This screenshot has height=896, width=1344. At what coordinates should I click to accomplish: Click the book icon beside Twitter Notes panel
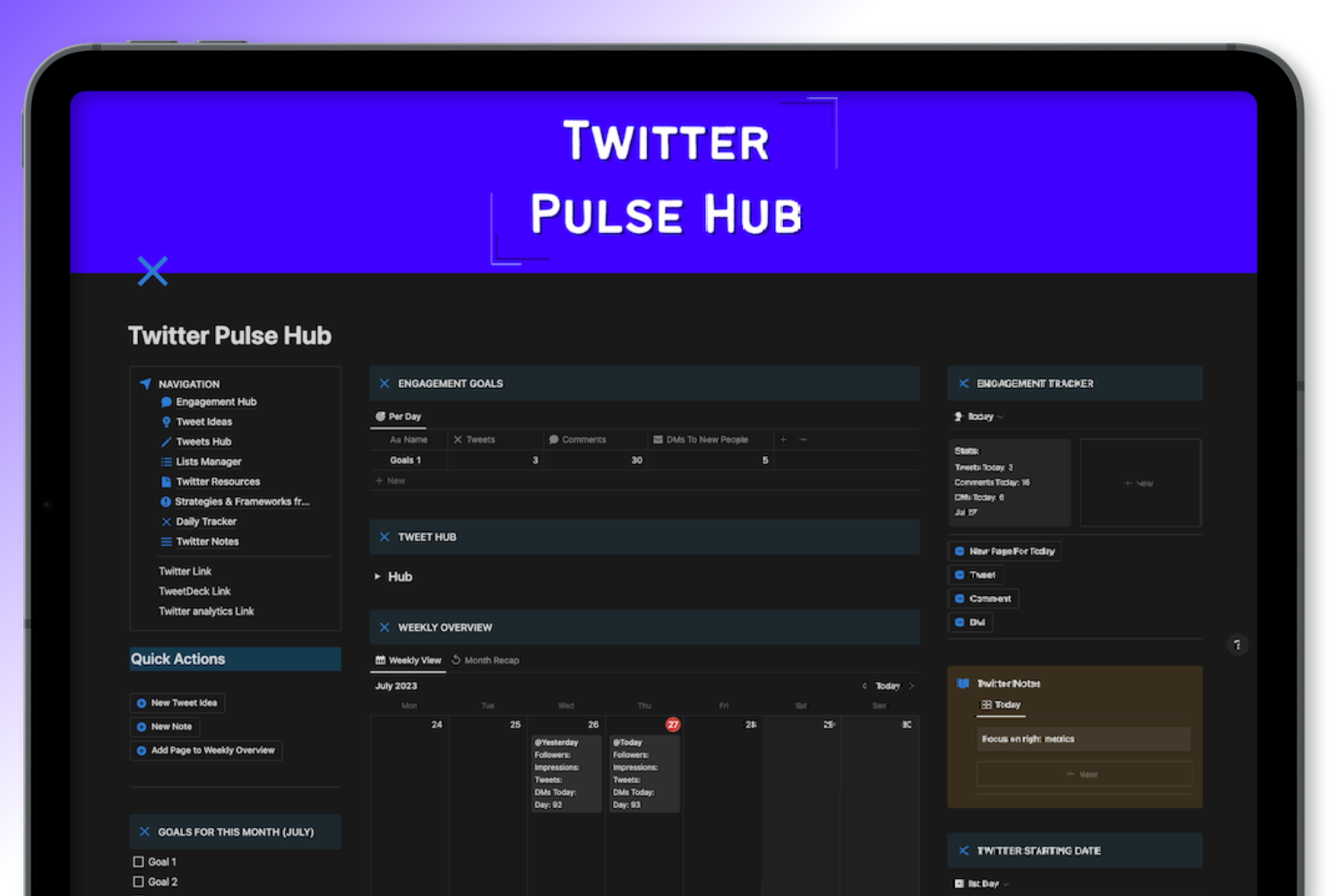tap(963, 683)
